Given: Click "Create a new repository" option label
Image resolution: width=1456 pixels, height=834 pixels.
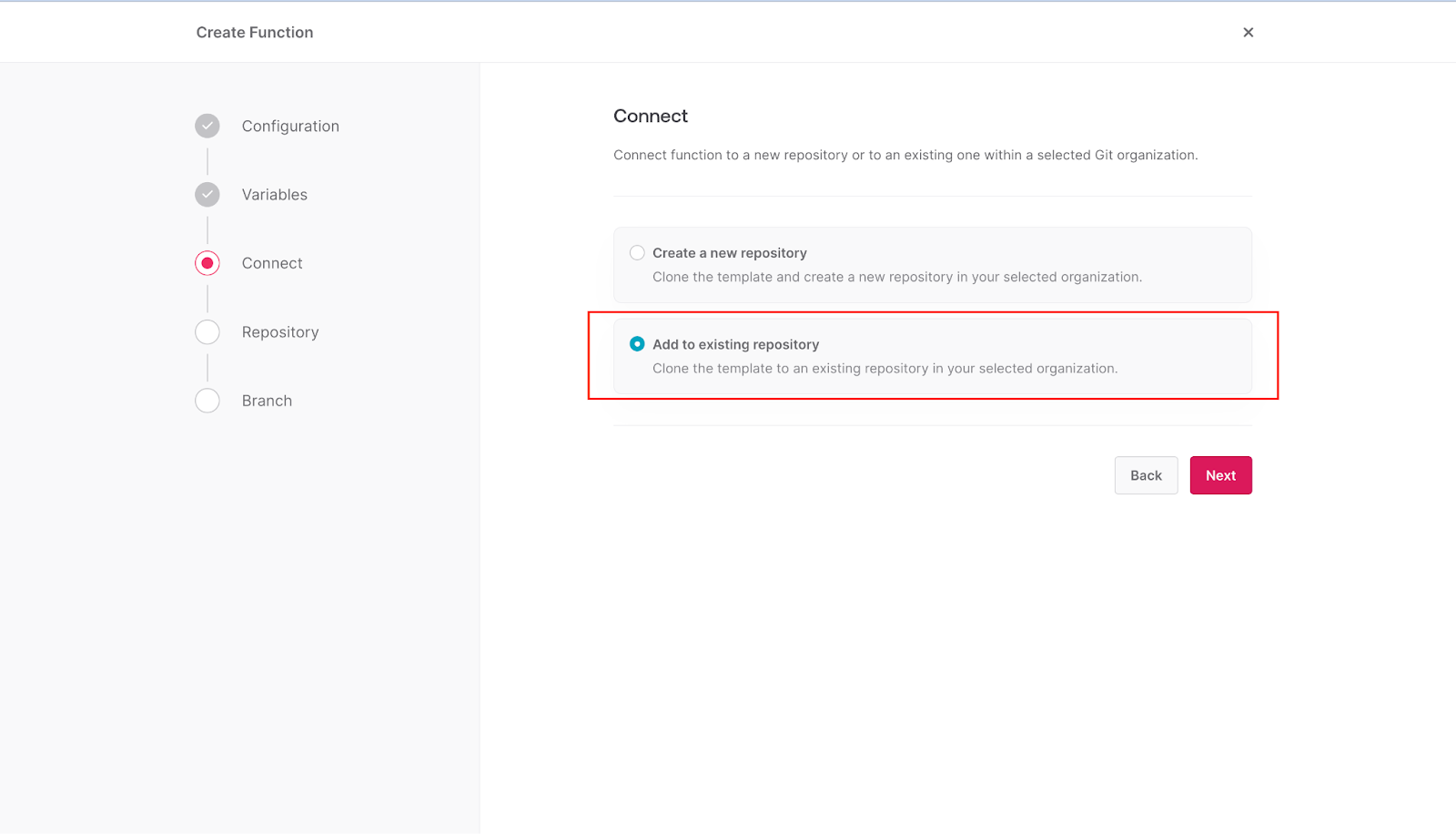Looking at the screenshot, I should click(x=730, y=253).
